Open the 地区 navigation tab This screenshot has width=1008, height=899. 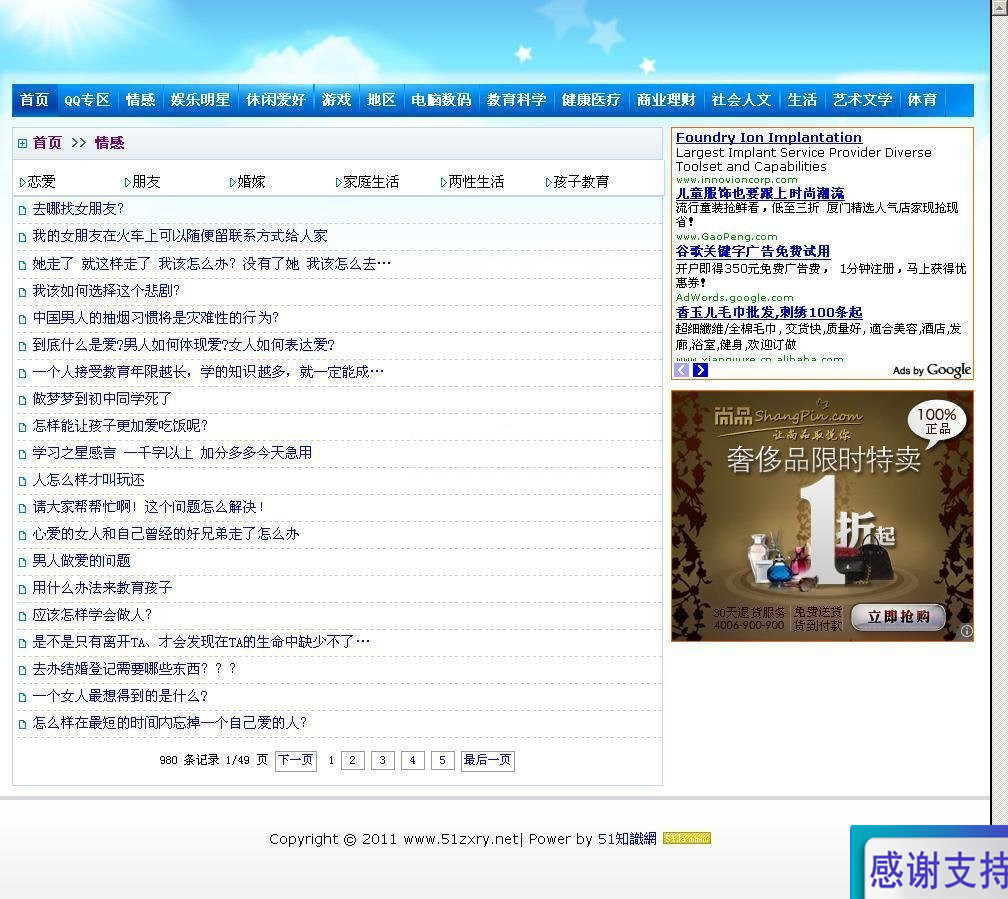pyautogui.click(x=381, y=100)
